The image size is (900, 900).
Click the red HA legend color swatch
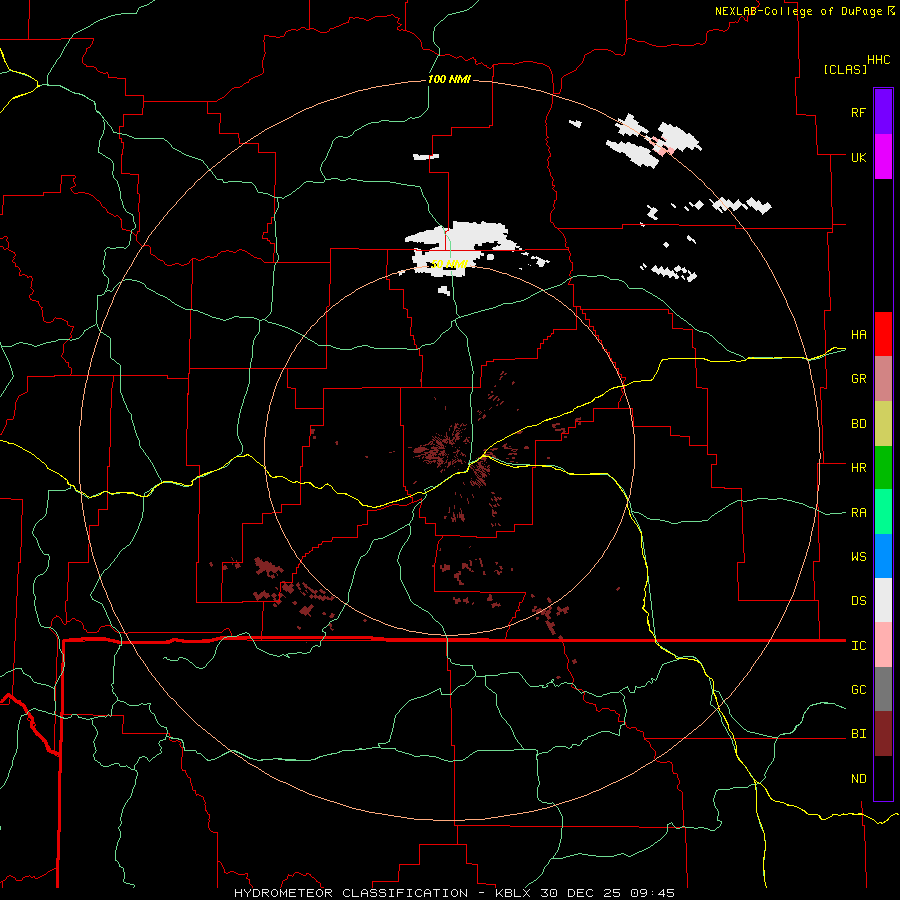(883, 334)
